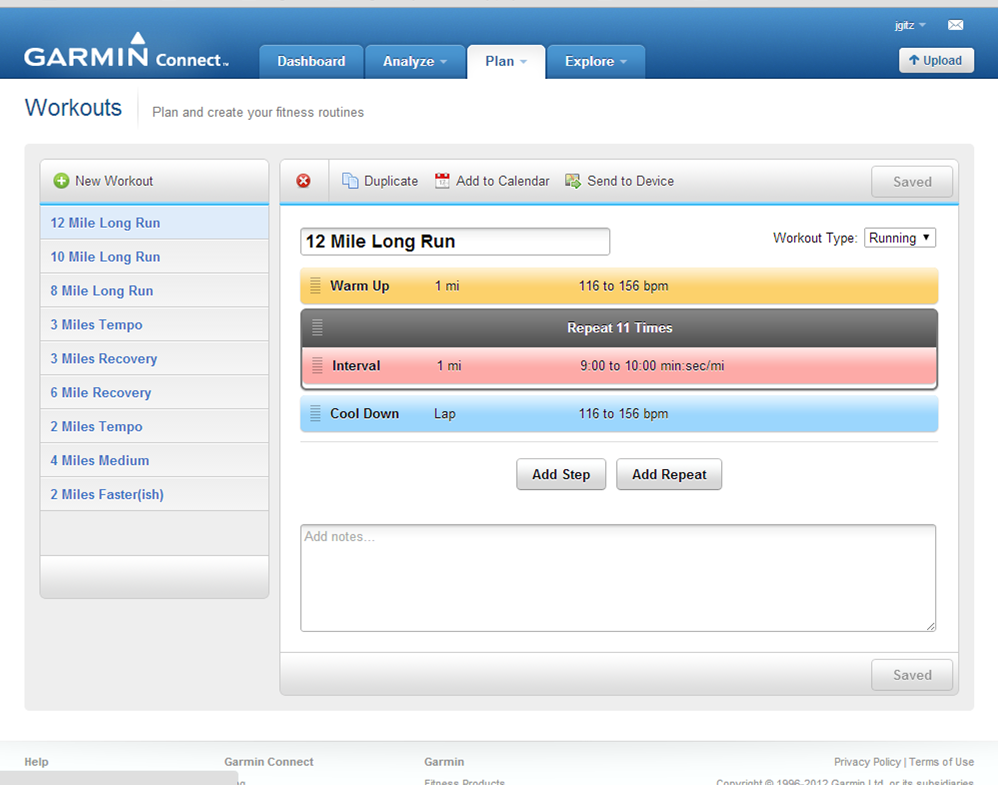Screen dimensions: 998x785
Task: Select the Plan tab
Action: (506, 61)
